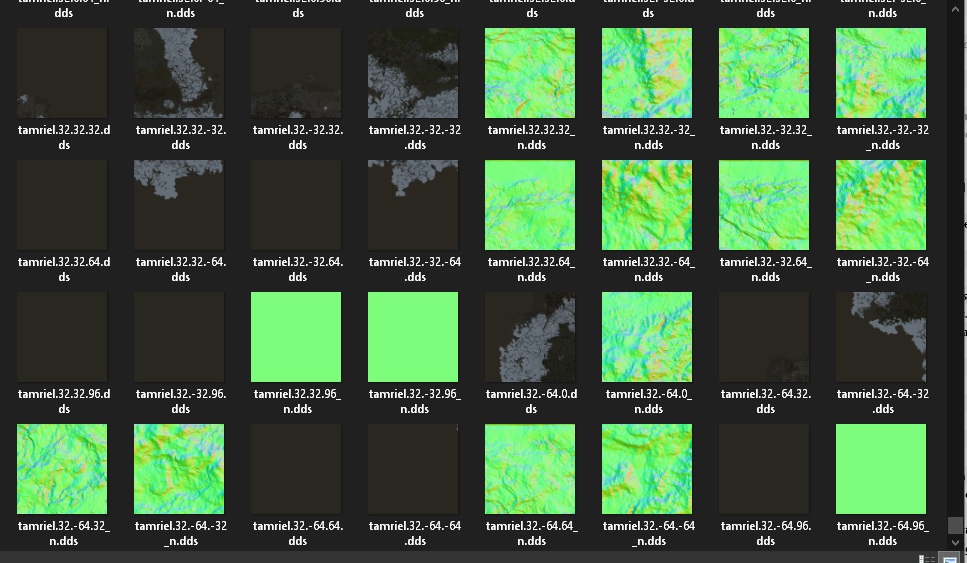Click the label tamriel.32.-32.-64.dds
Image resolution: width=967 pixels, height=563 pixels.
tap(414, 269)
